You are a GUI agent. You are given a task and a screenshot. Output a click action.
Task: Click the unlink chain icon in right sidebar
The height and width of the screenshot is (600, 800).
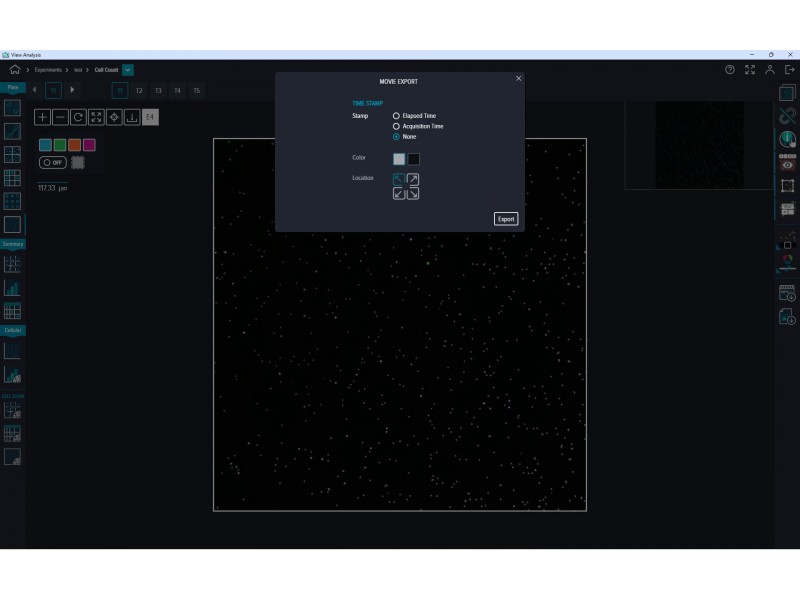point(787,116)
